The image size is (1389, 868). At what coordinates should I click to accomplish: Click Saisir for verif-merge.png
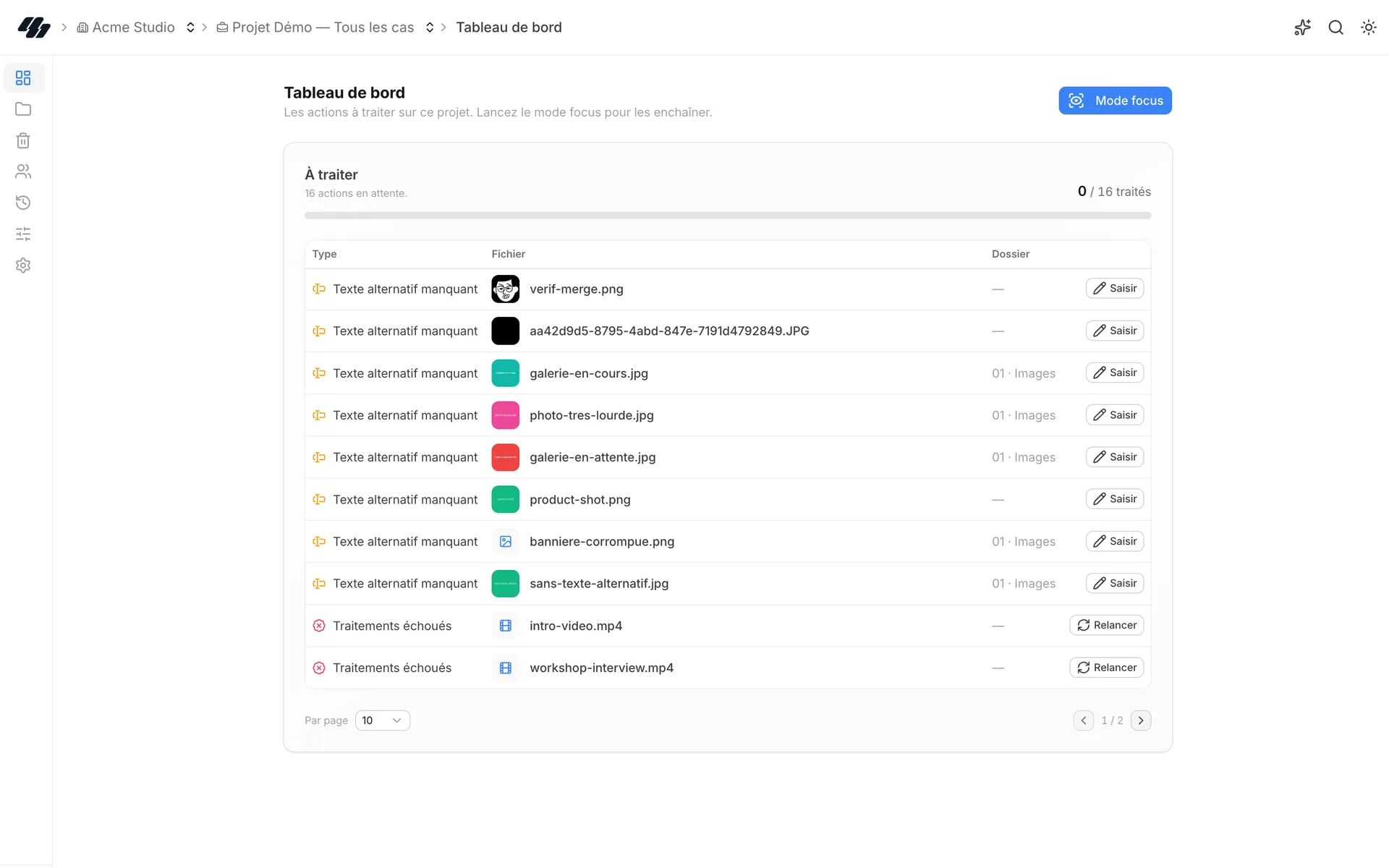click(x=1114, y=289)
